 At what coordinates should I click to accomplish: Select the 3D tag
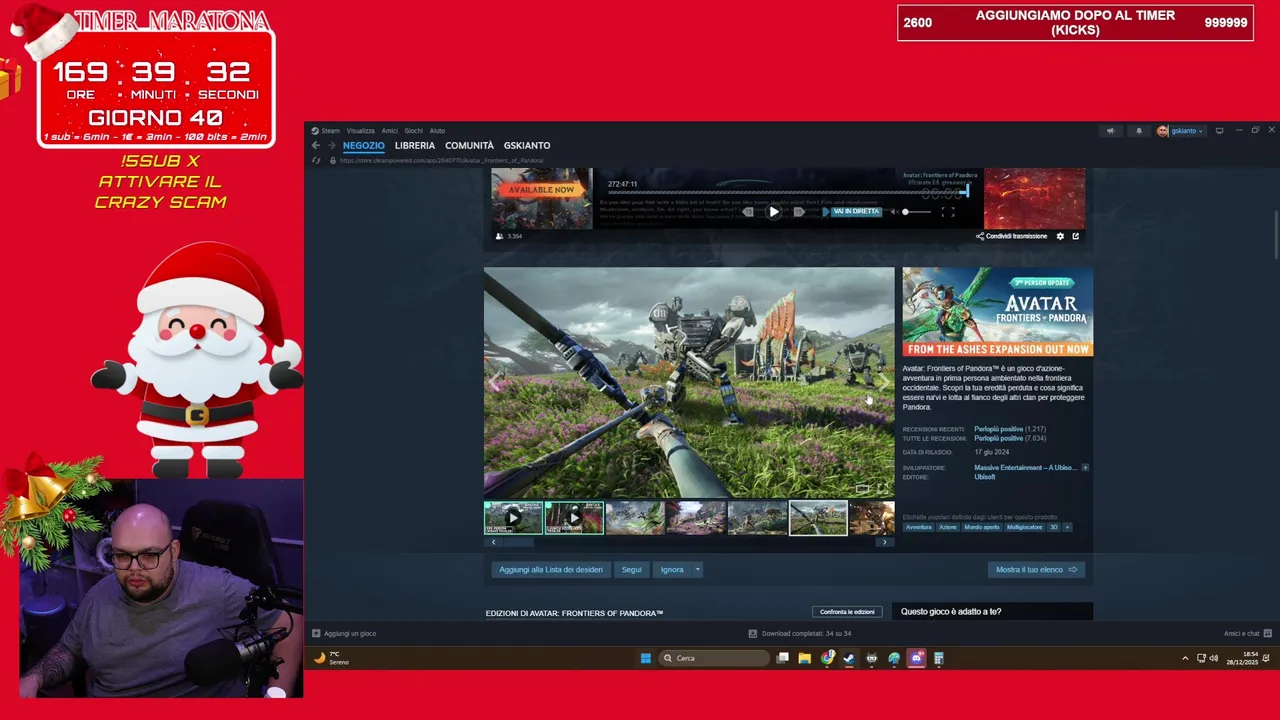click(x=1053, y=527)
